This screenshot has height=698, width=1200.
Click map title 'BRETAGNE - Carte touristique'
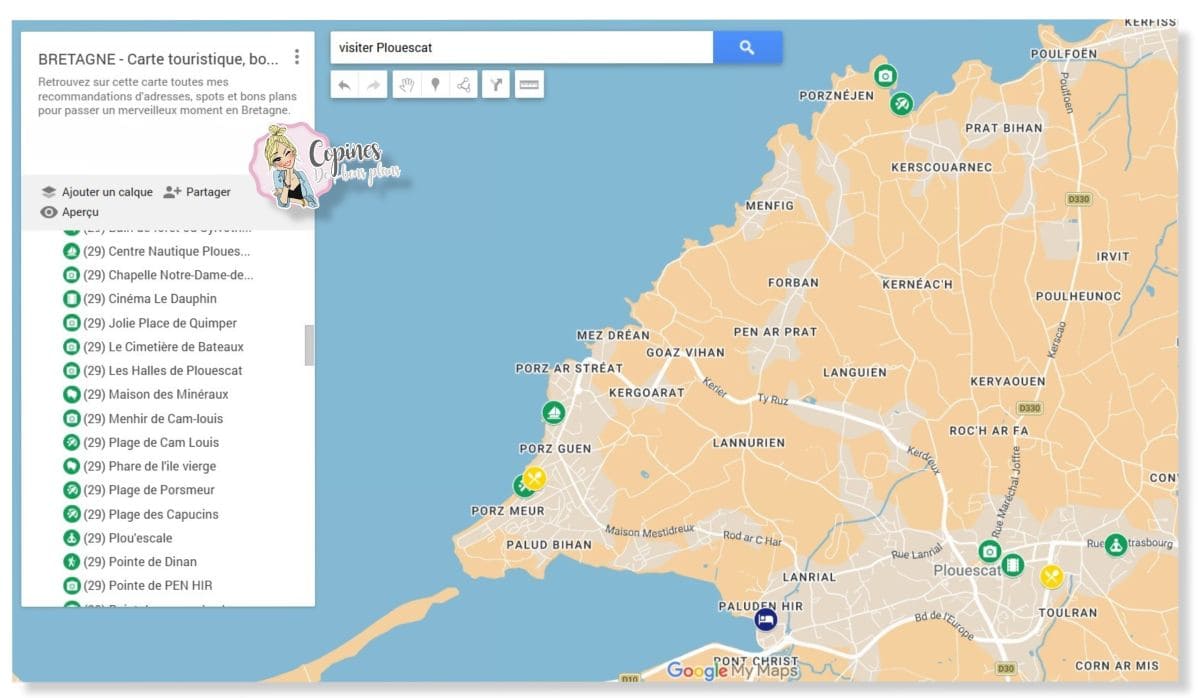click(158, 59)
